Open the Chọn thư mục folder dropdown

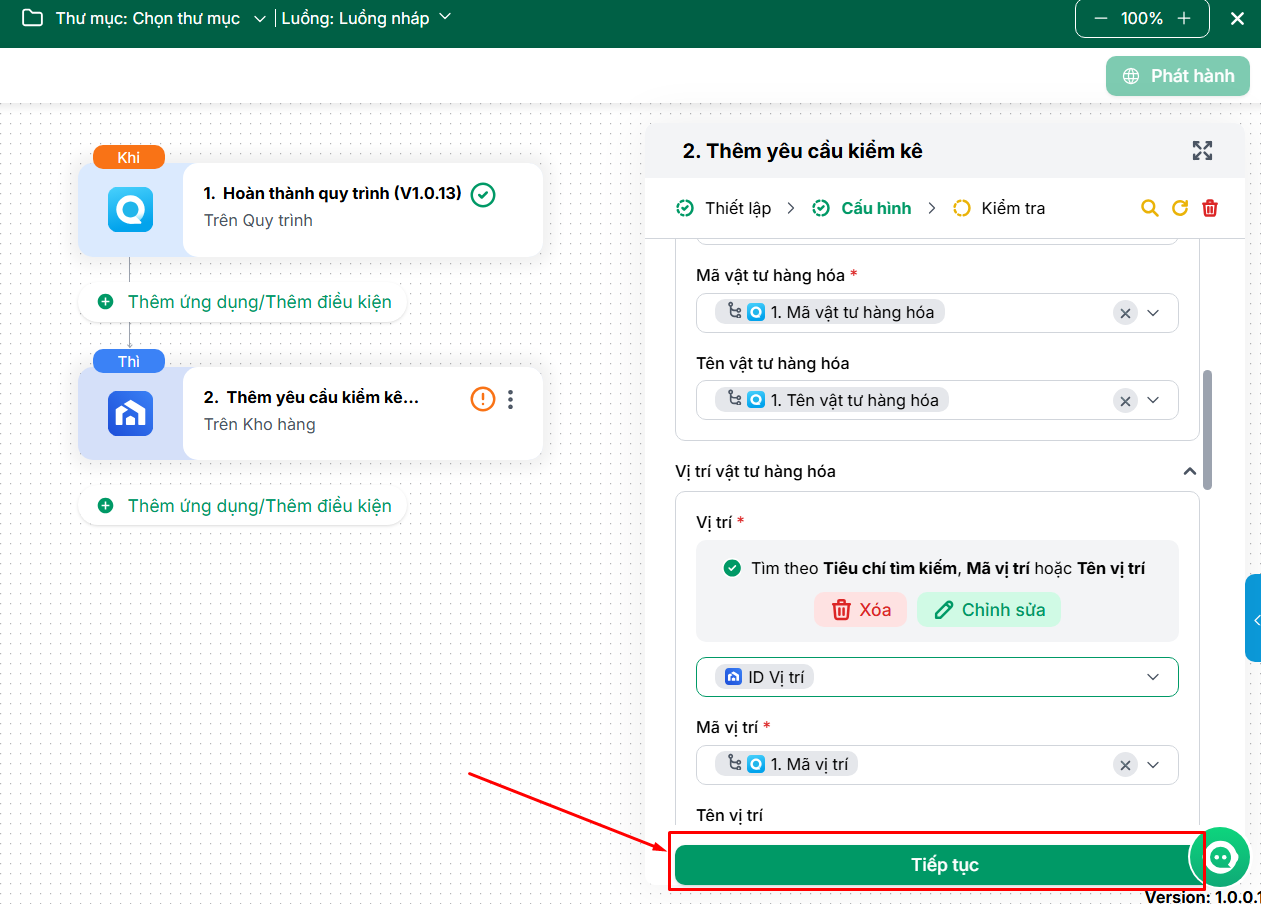tap(162, 18)
